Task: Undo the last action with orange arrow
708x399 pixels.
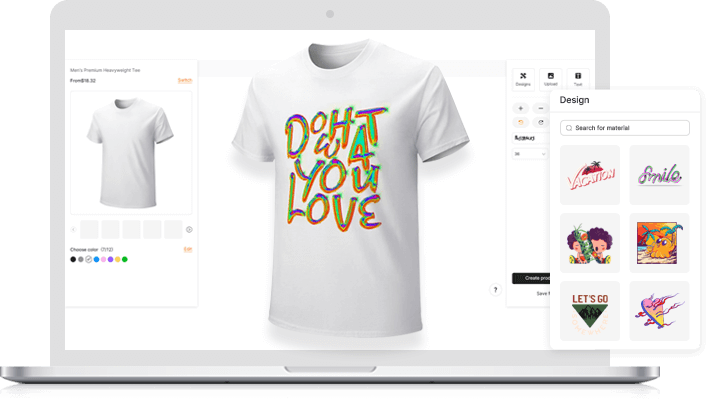Action: click(521, 122)
